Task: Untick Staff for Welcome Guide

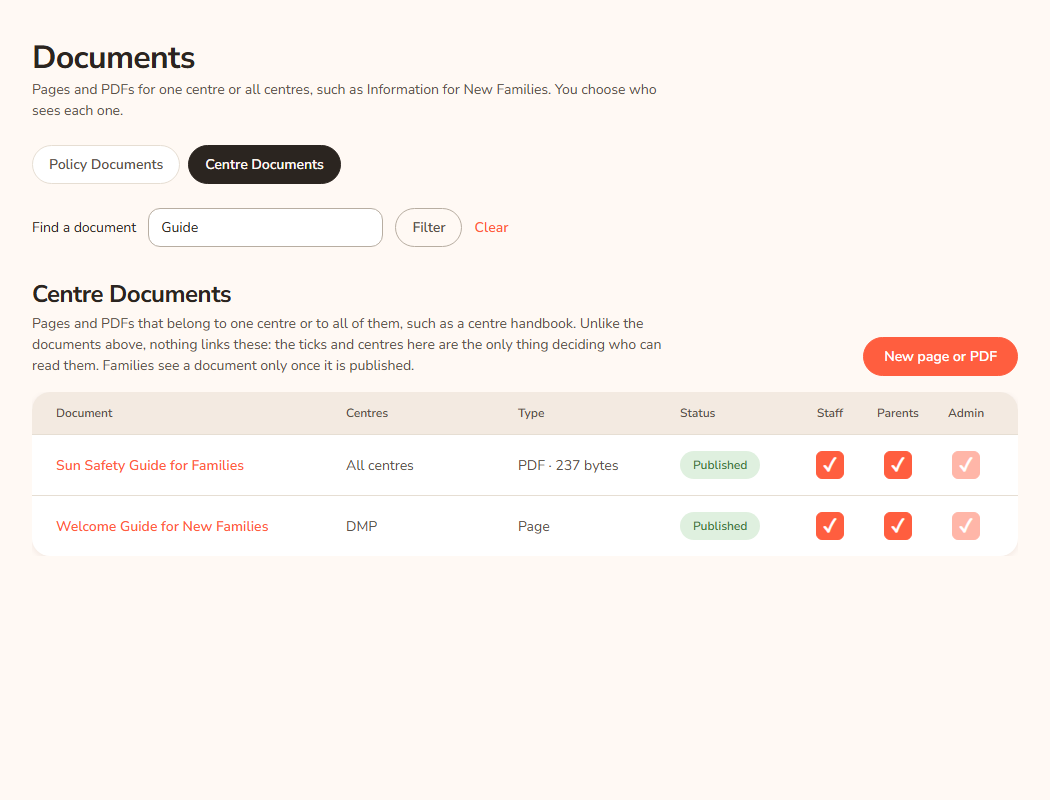Action: [830, 526]
